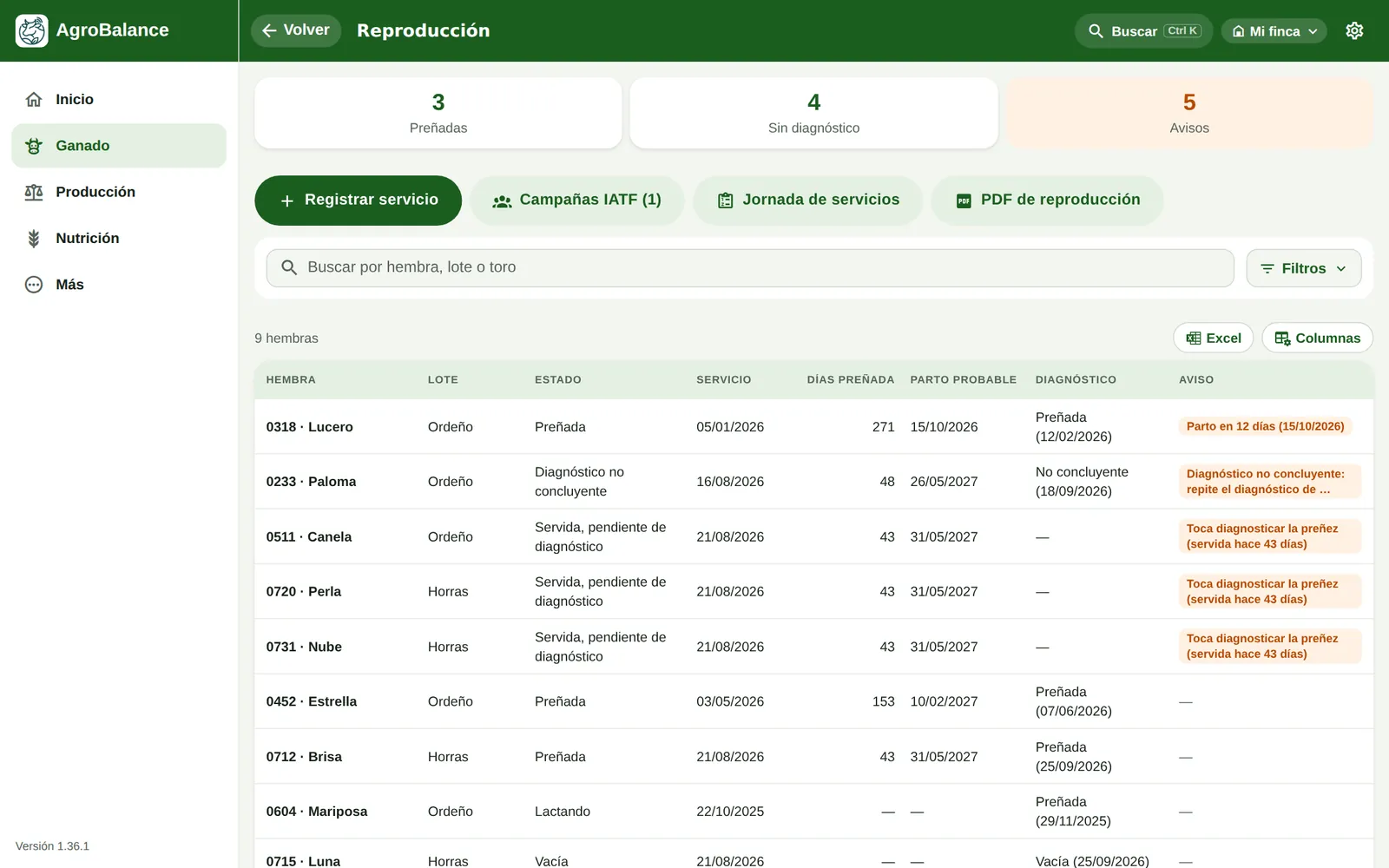Select Ganado in the sidebar
Screen dimensions: 1389x868
tap(119, 146)
